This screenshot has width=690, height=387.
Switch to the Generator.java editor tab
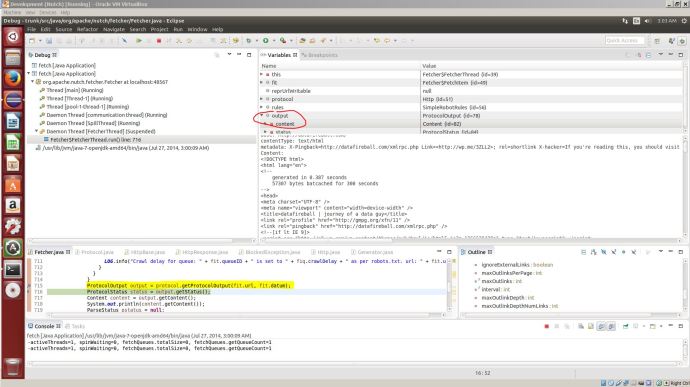tap(372, 252)
